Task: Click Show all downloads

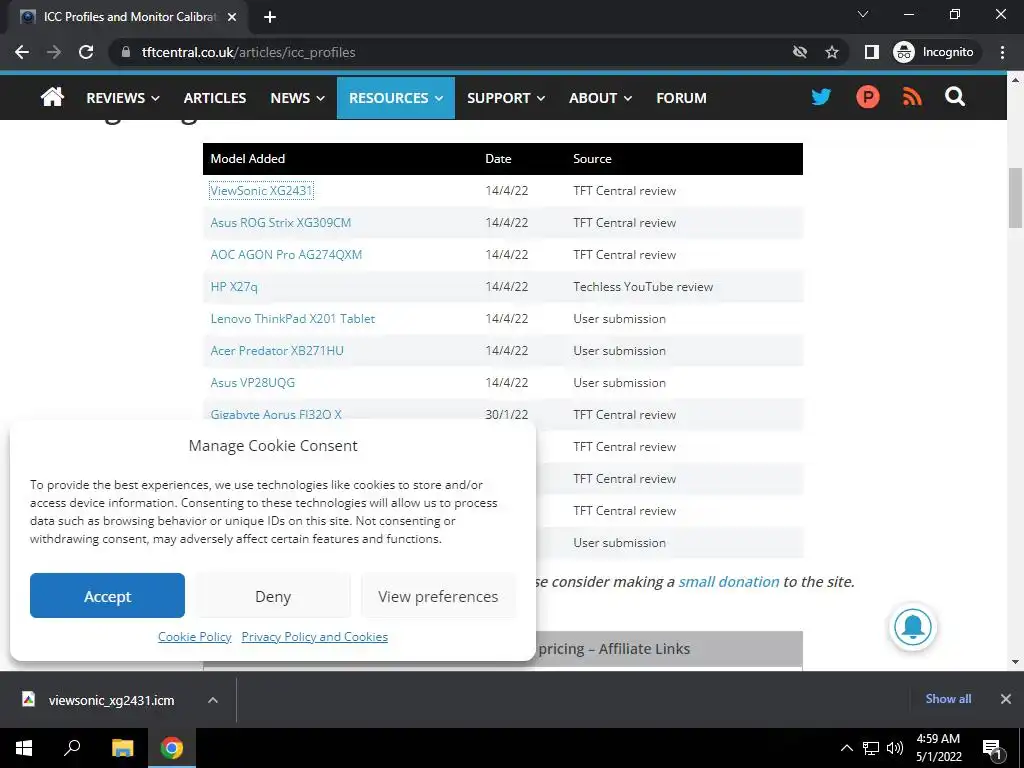Action: point(948,699)
